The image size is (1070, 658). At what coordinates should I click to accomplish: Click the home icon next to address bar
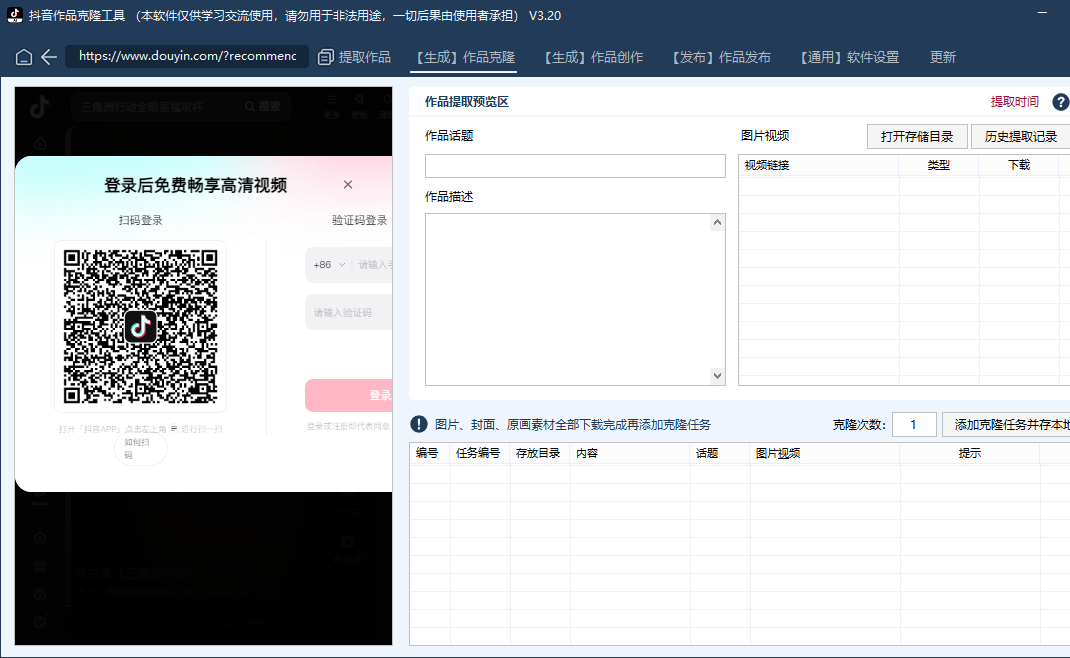(23, 57)
